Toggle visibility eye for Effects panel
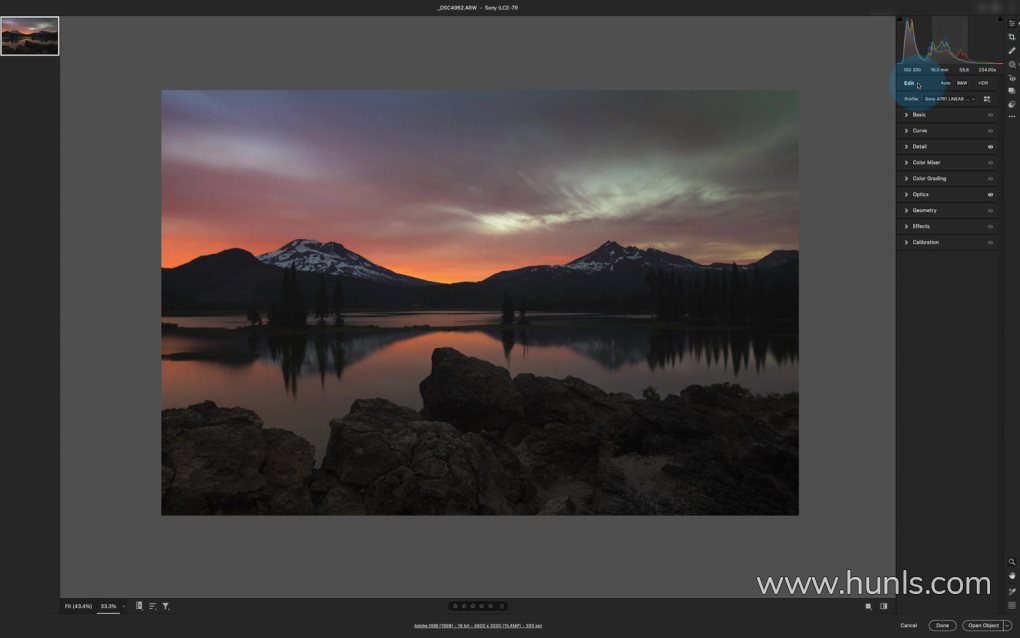This screenshot has width=1020, height=638. click(991, 226)
